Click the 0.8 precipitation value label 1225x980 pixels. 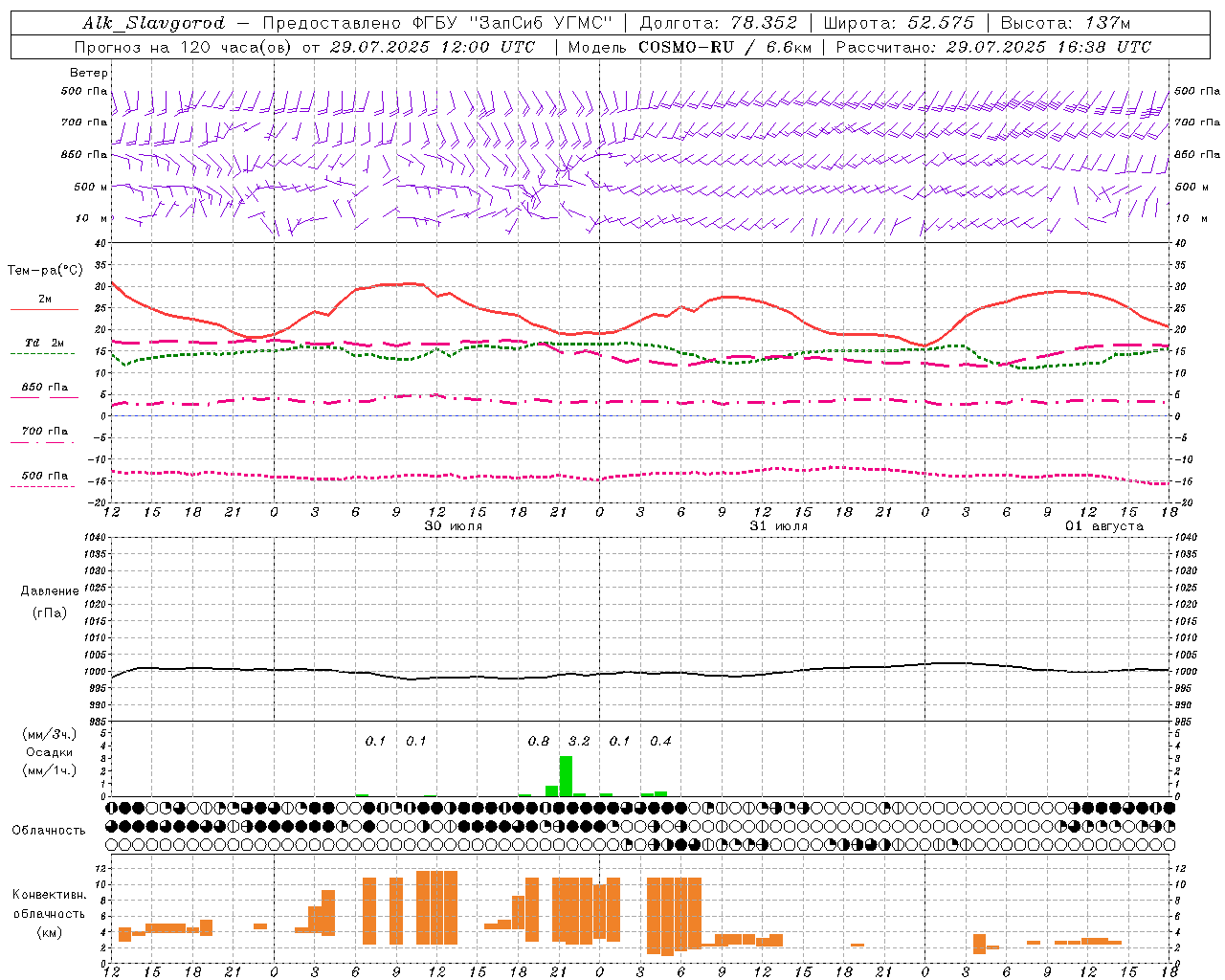coord(539,741)
